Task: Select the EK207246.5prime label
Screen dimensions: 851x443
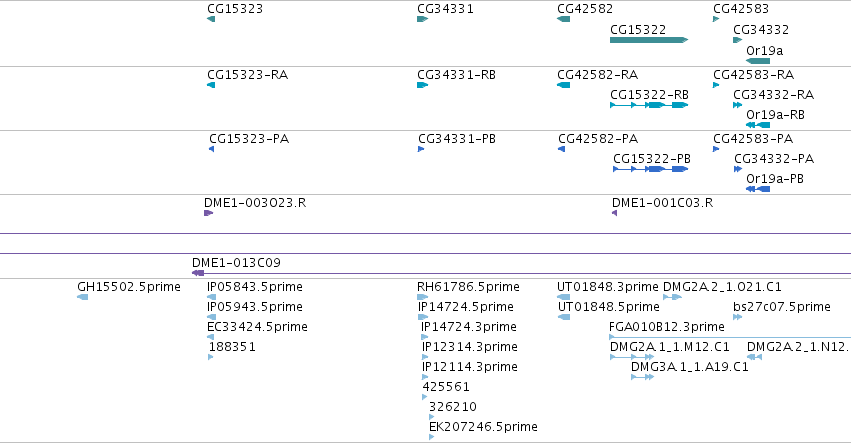Action: point(483,427)
